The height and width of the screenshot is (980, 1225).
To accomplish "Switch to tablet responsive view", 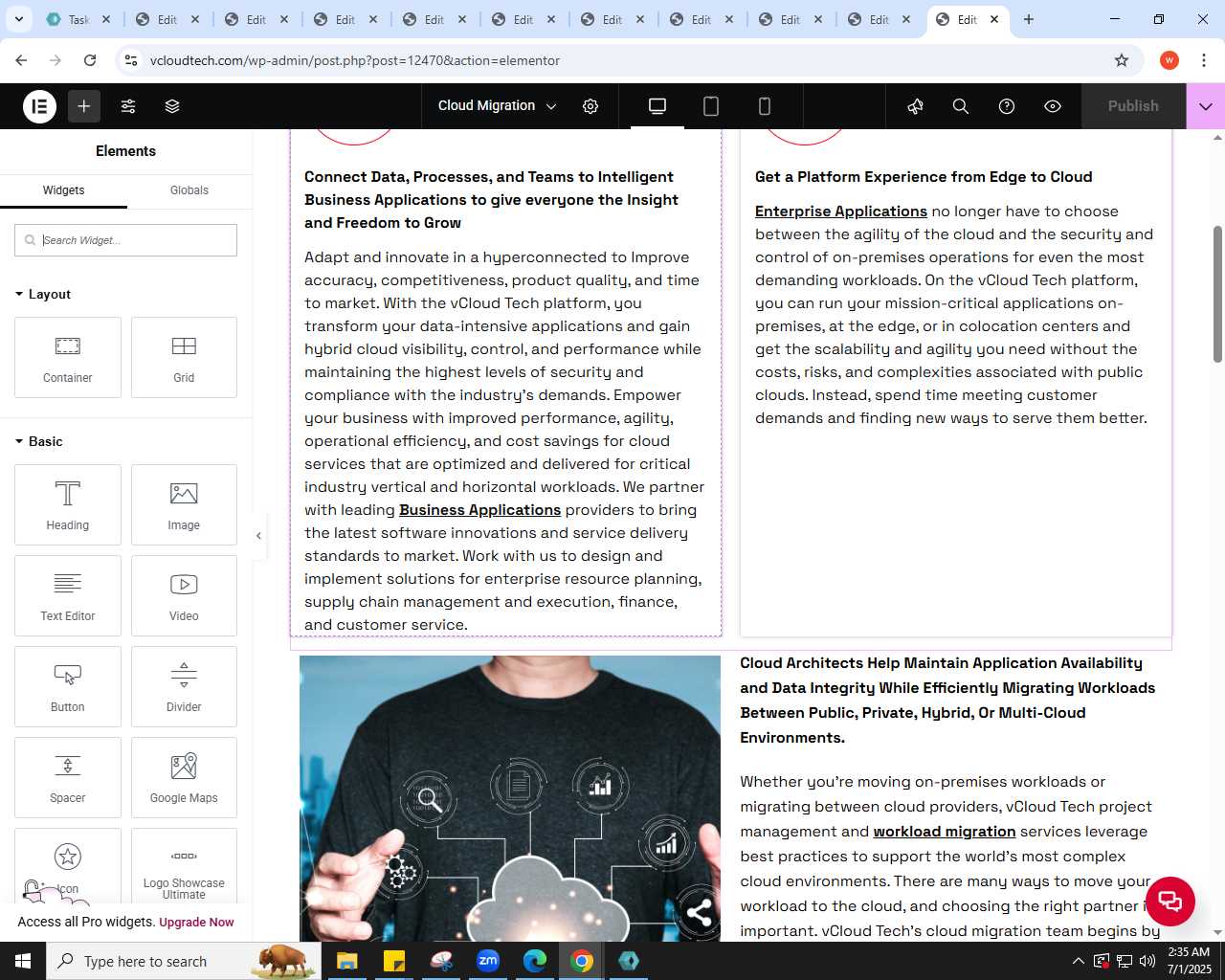I will point(711,106).
